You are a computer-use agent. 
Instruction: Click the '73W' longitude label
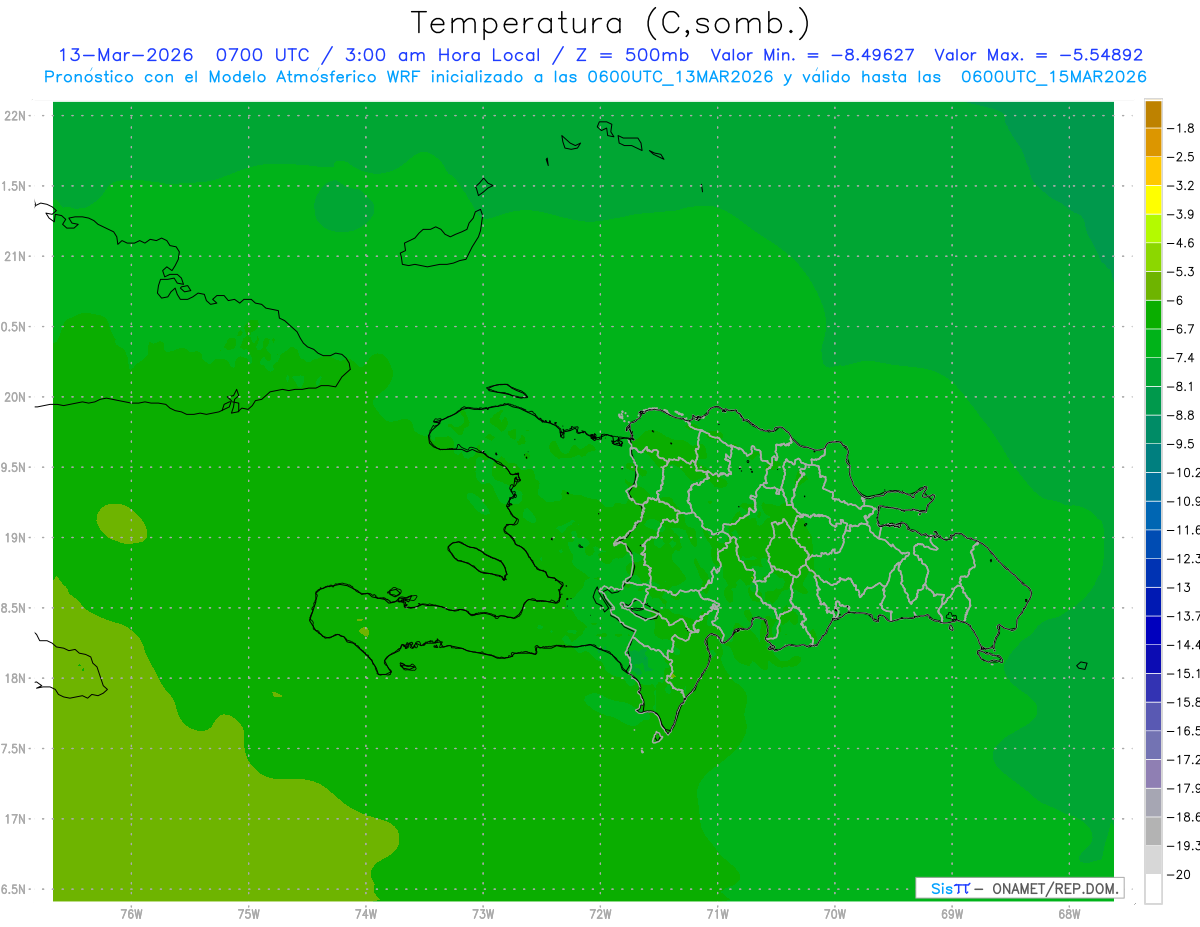pos(483,914)
